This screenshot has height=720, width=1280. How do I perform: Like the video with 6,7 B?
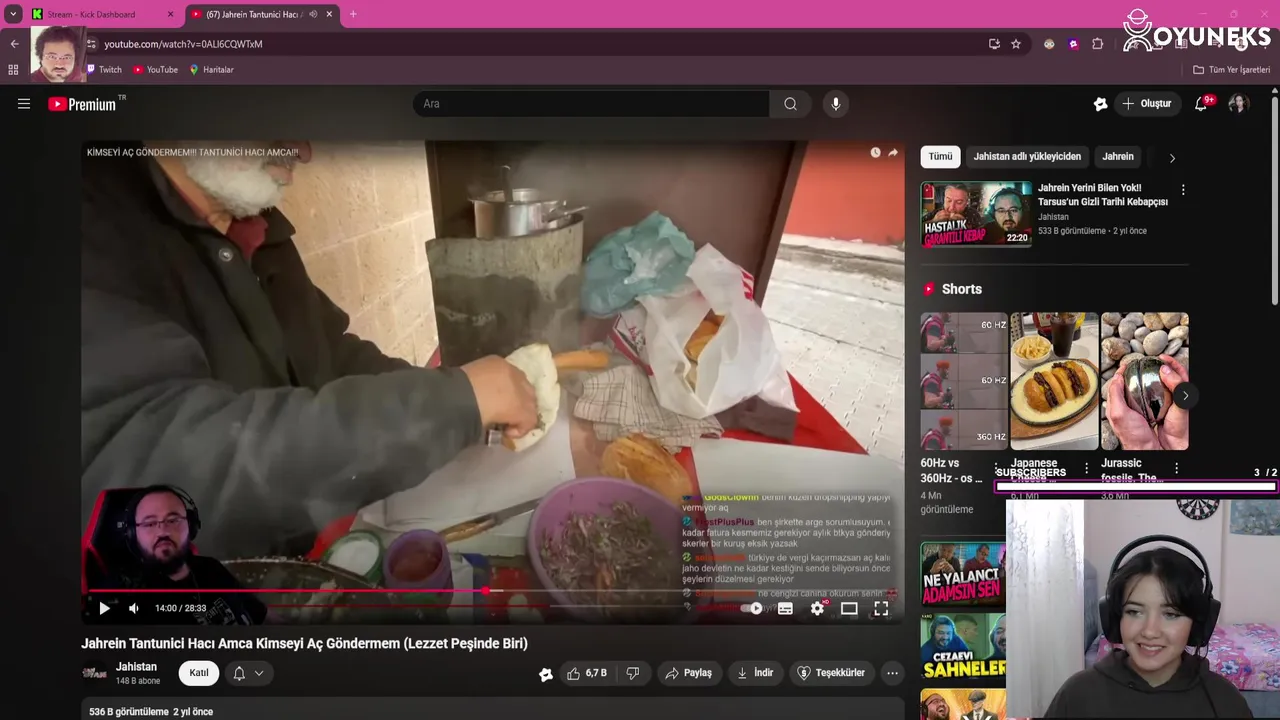pos(587,673)
